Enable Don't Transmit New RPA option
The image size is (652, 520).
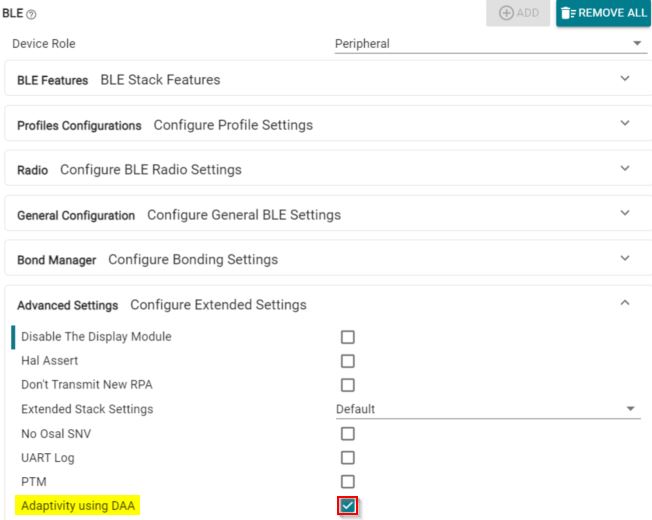pos(348,385)
